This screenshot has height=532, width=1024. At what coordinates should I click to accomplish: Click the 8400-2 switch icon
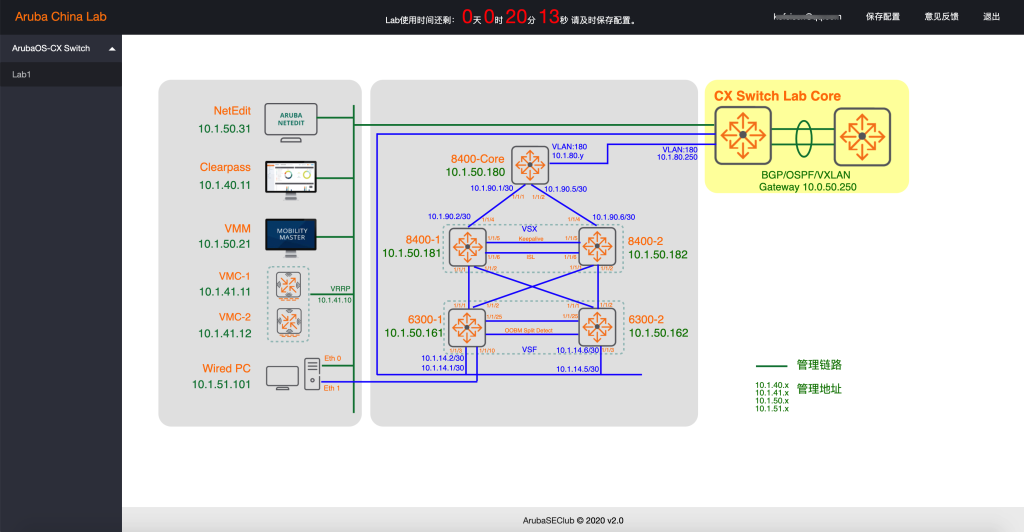(x=597, y=245)
